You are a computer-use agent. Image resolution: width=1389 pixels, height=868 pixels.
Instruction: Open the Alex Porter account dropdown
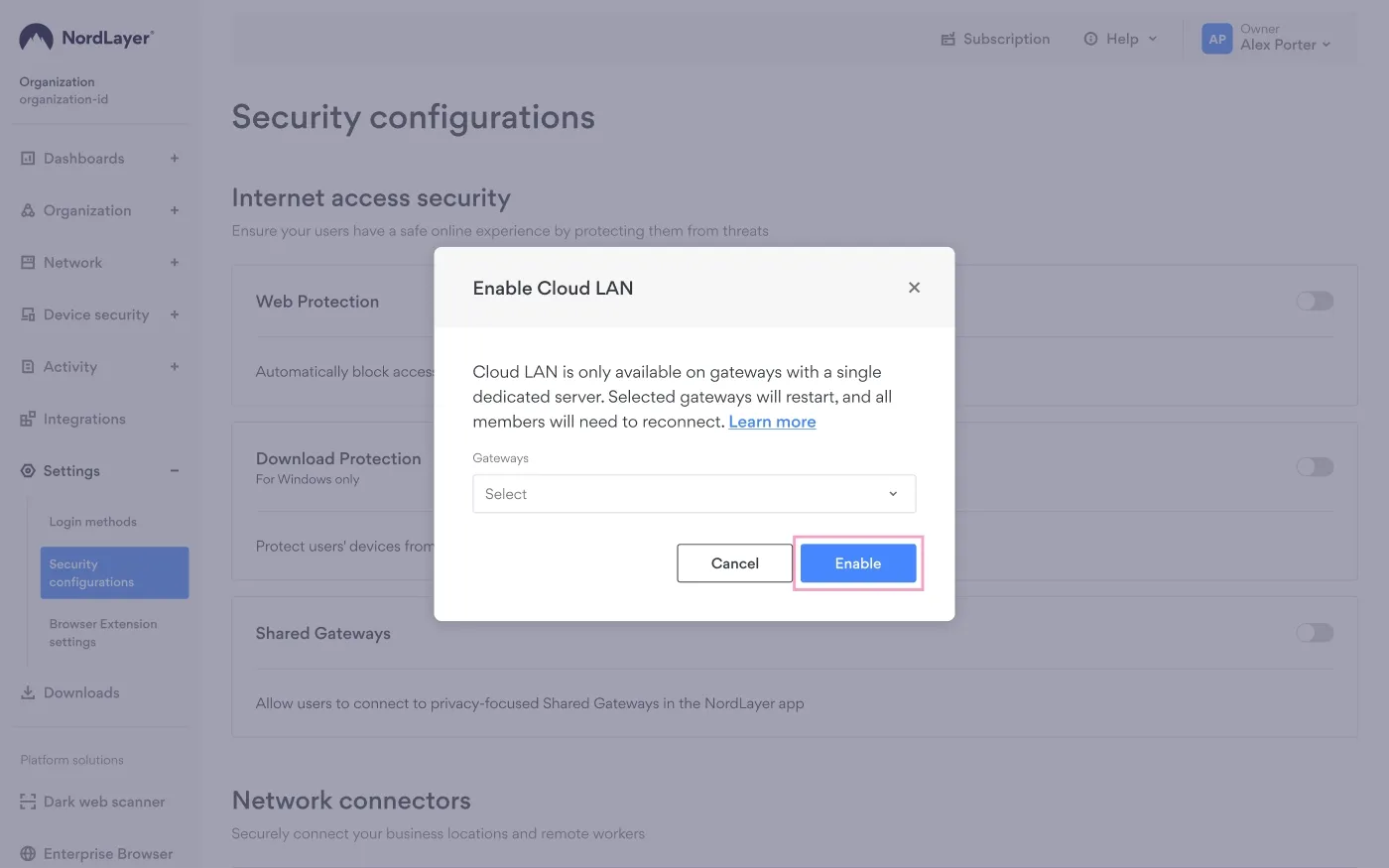point(1327,44)
